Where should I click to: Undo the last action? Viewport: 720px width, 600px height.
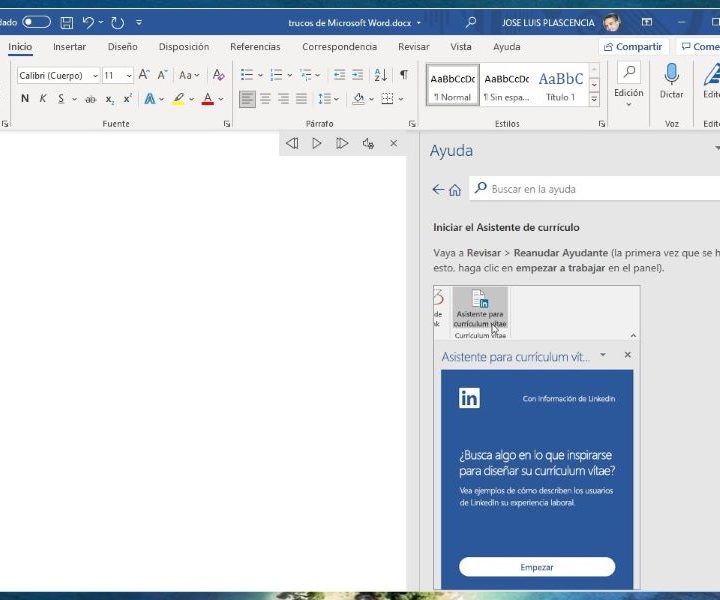(88, 22)
